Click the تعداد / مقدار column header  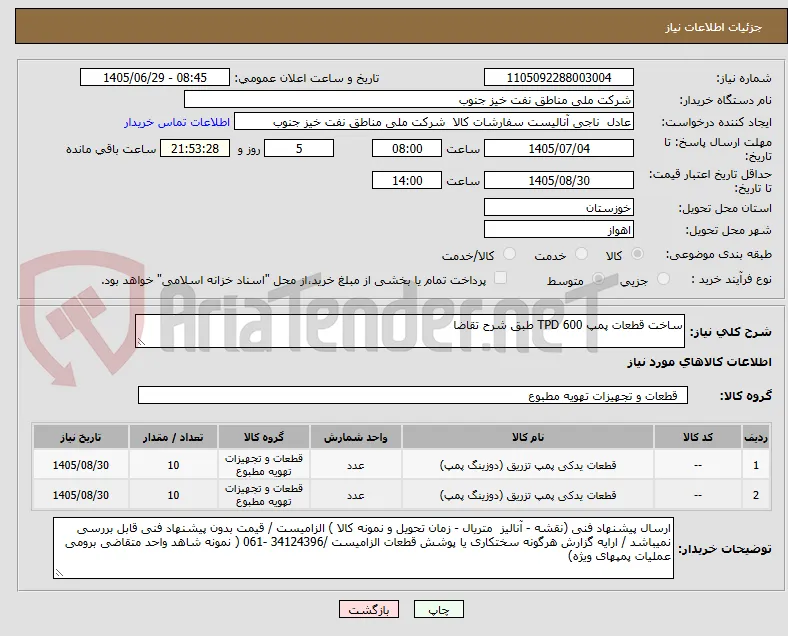tap(173, 437)
